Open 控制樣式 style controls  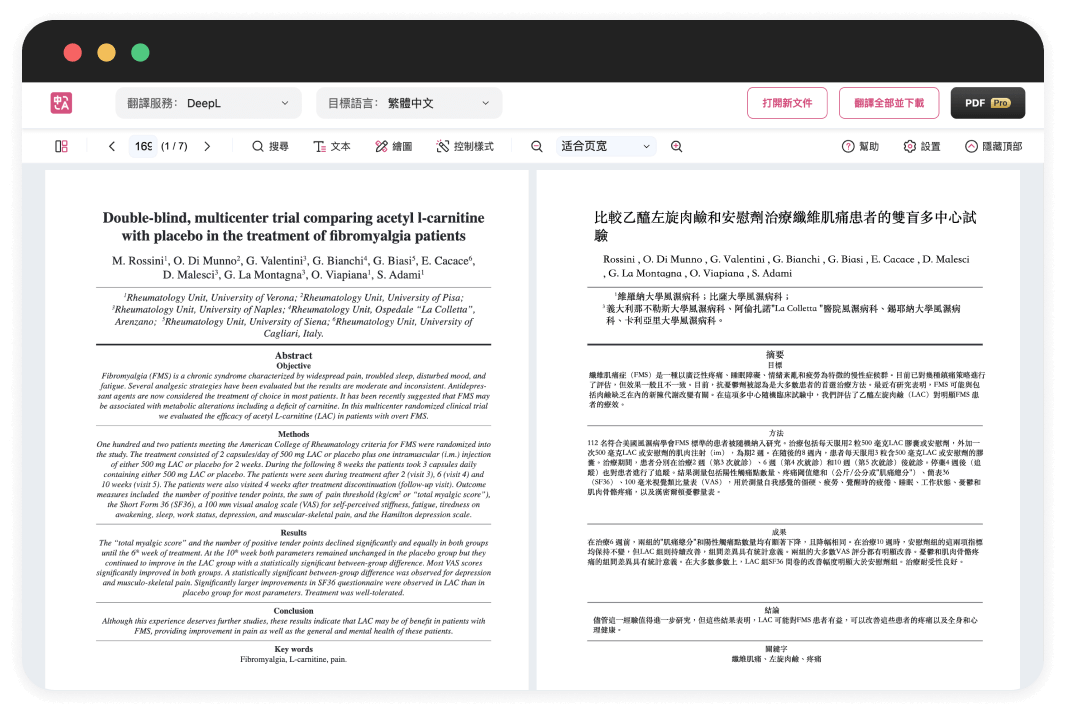point(465,146)
